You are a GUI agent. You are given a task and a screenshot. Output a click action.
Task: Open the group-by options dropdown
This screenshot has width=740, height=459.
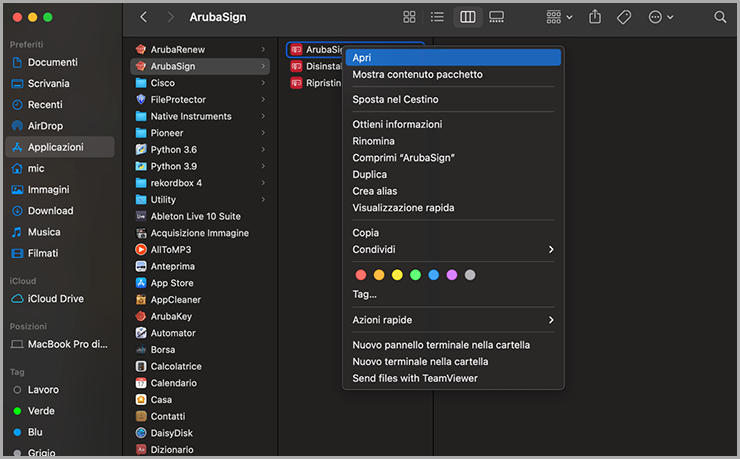559,17
